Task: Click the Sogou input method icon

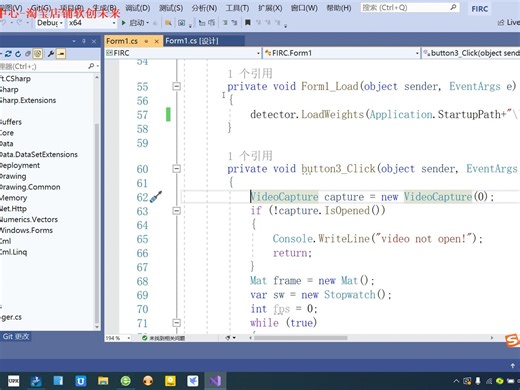Action: (x=513, y=340)
